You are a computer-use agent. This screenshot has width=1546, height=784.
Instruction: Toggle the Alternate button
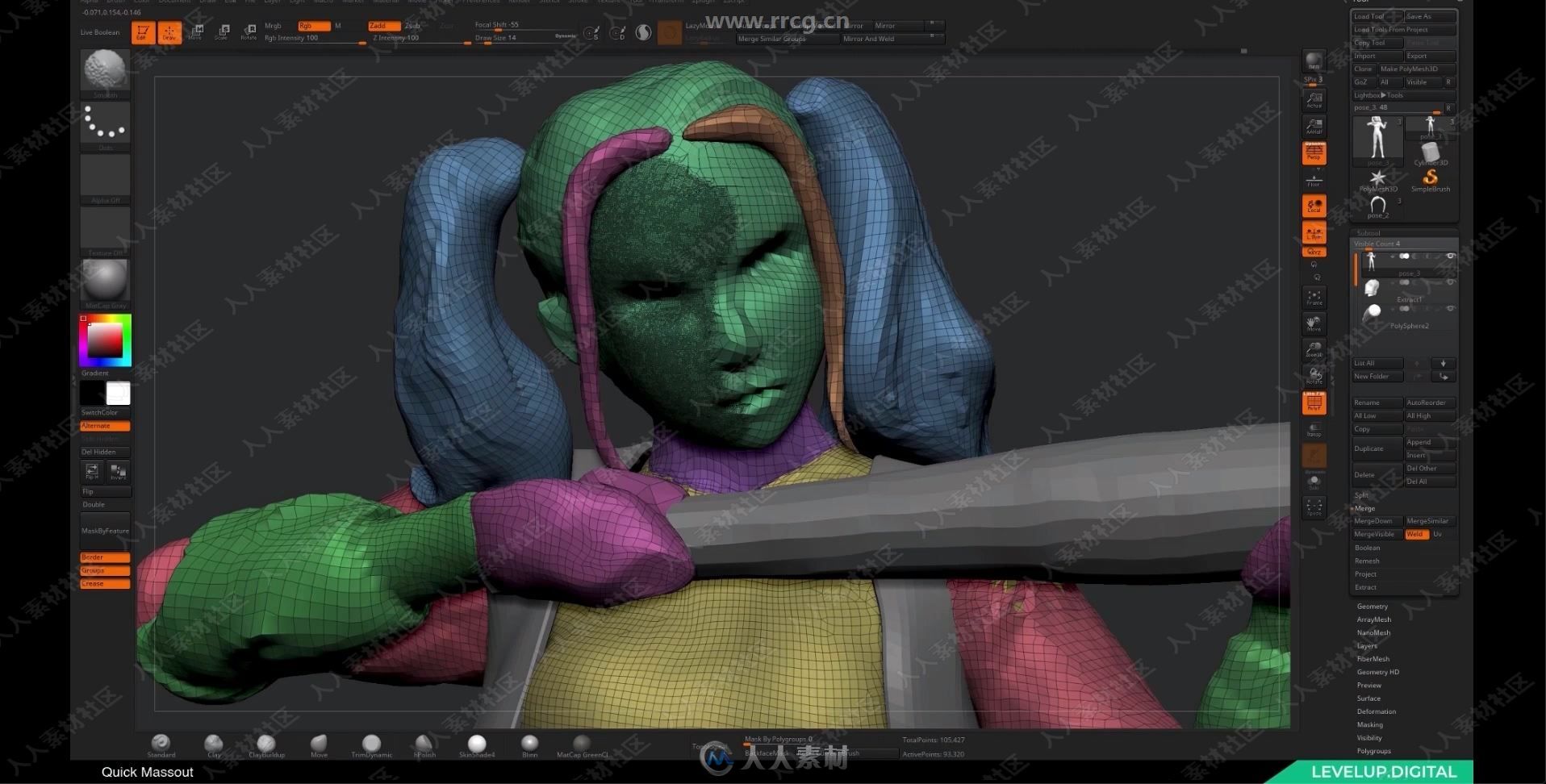click(105, 426)
